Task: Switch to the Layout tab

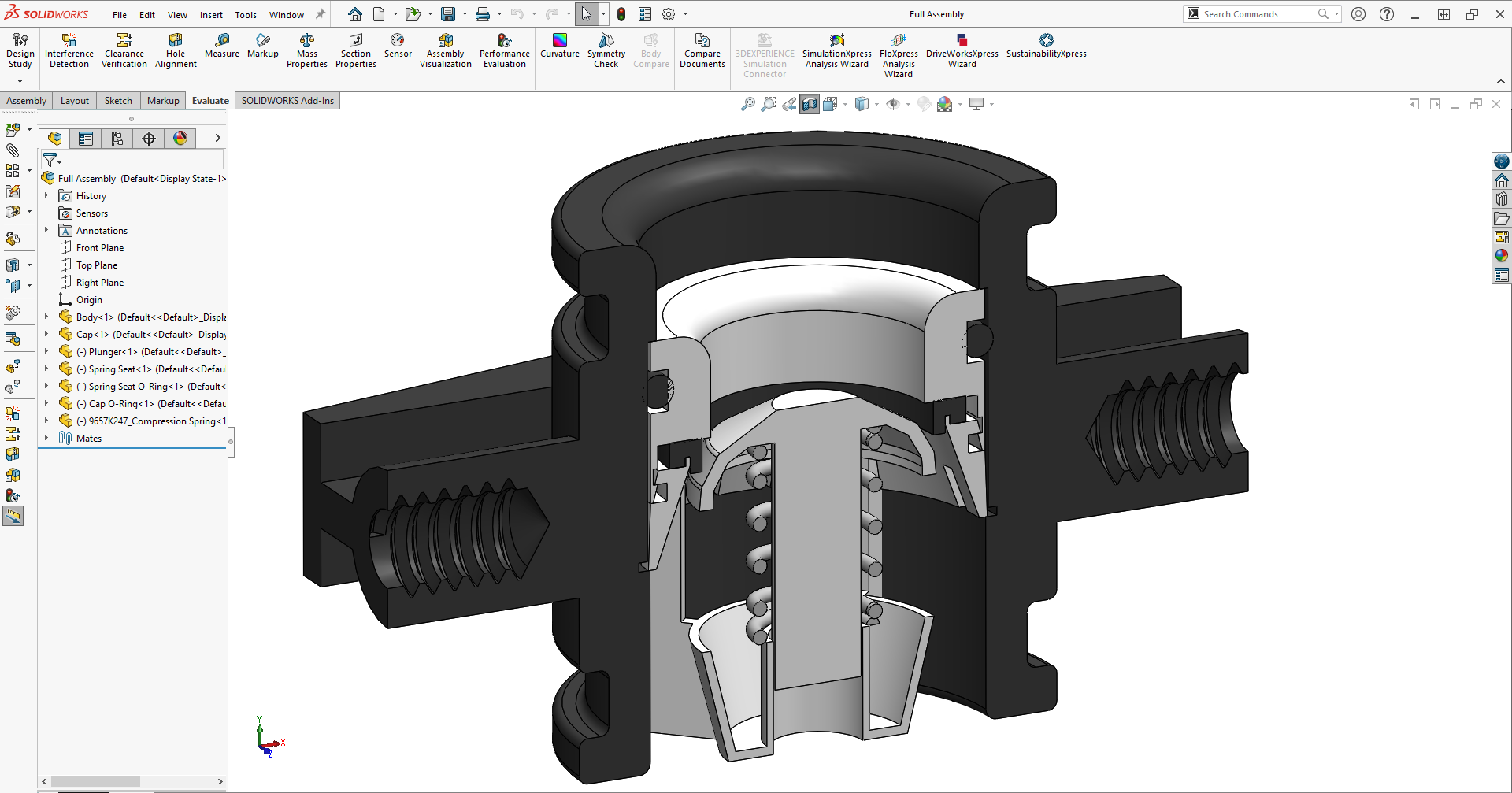Action: 75,101
